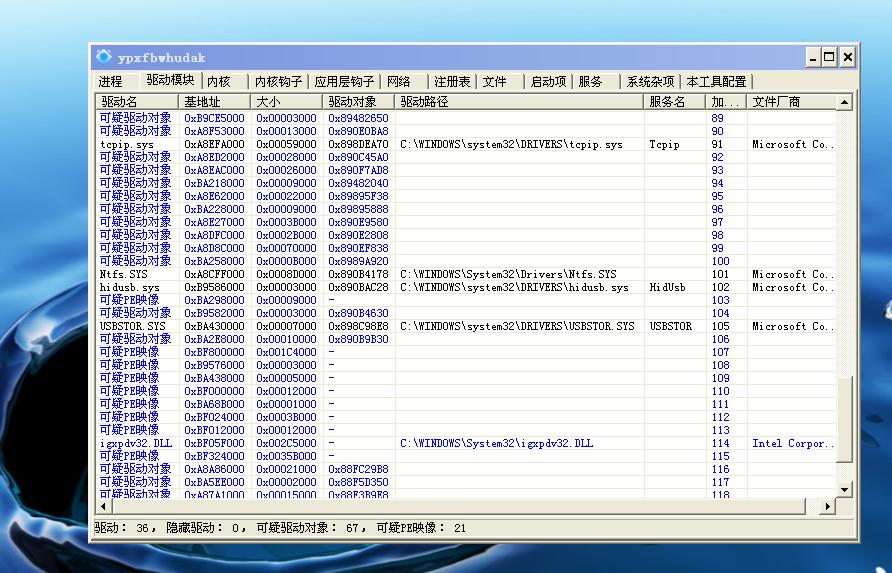Image resolution: width=892 pixels, height=573 pixels.
Task: Click path C:\WINDOWS\System32\igxpdv32.DLL
Action: (497, 443)
